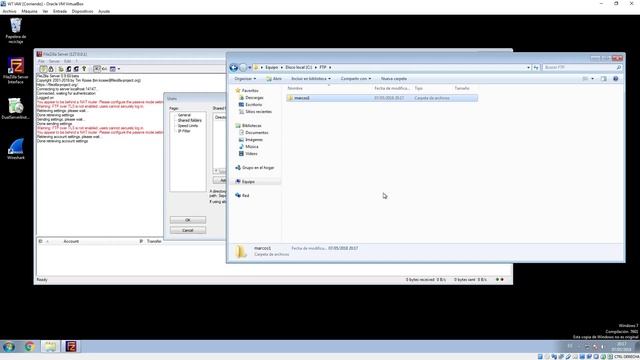This screenshot has height=360, width=640.
Task: Select Equipo in Explorer sidebar
Action: point(245,182)
